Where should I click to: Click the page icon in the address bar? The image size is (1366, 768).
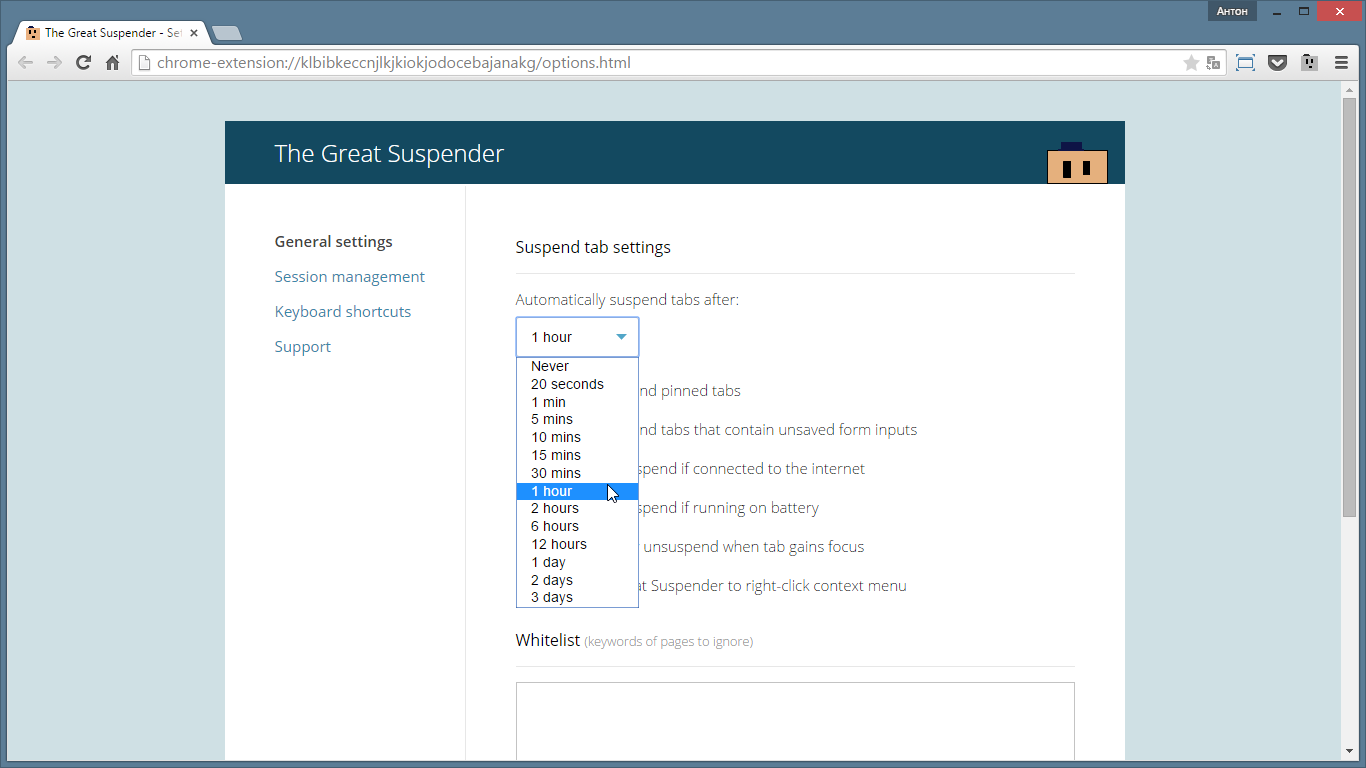144,63
